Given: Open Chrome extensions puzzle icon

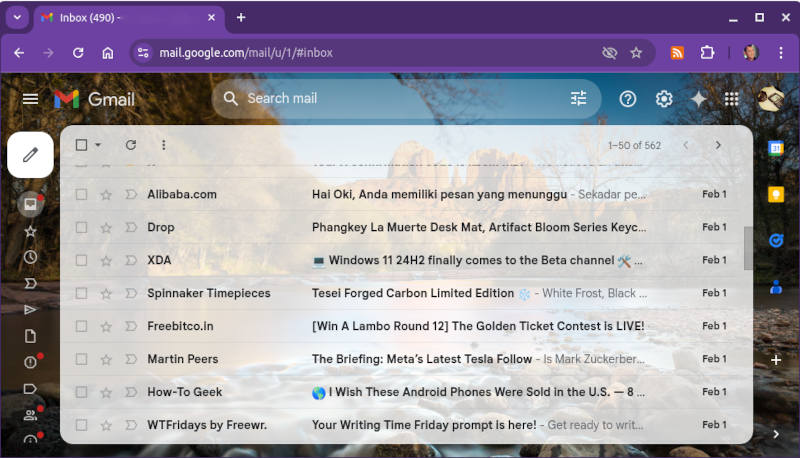Looking at the screenshot, I should click(x=707, y=53).
